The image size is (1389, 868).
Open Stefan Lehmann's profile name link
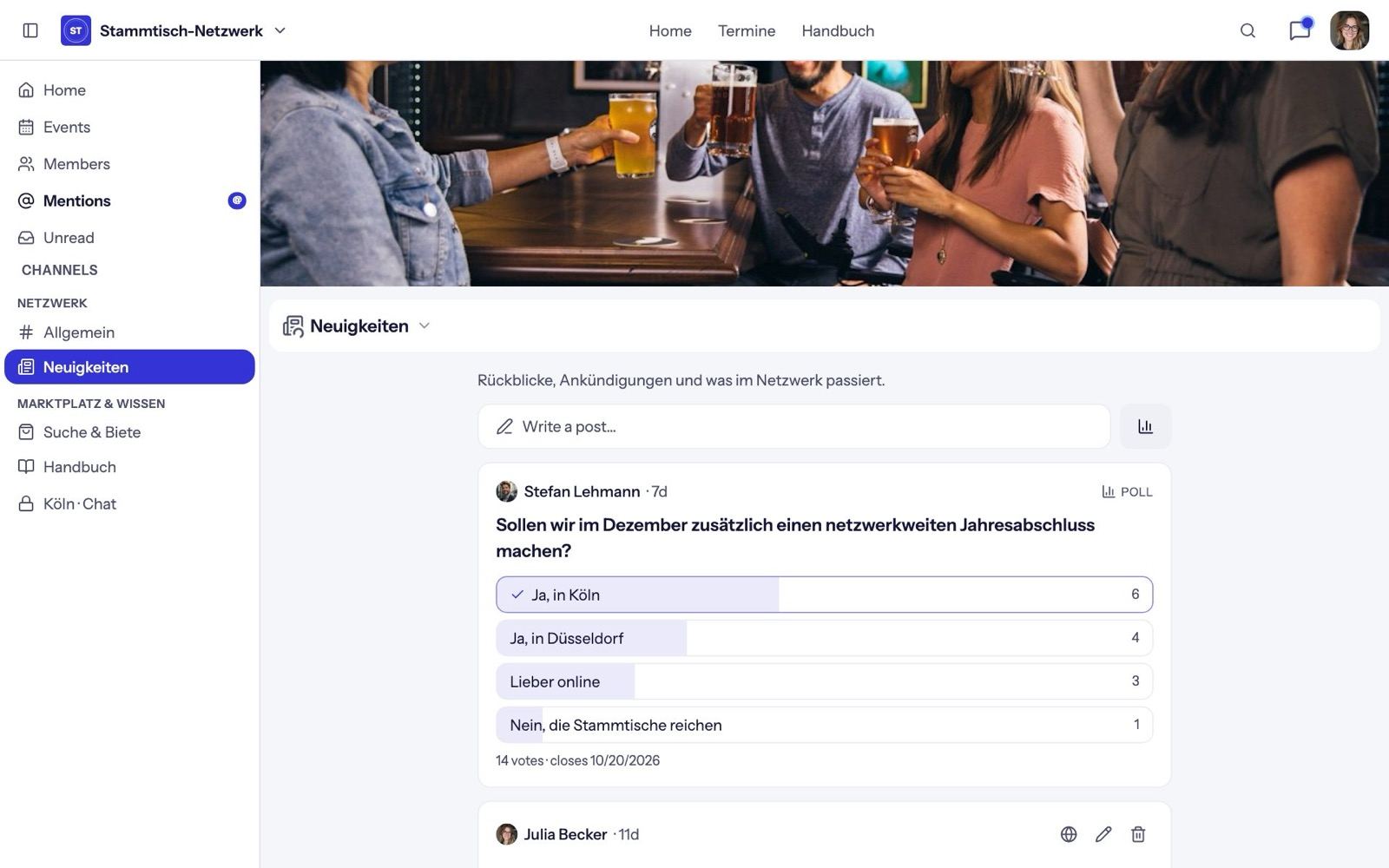(x=582, y=491)
